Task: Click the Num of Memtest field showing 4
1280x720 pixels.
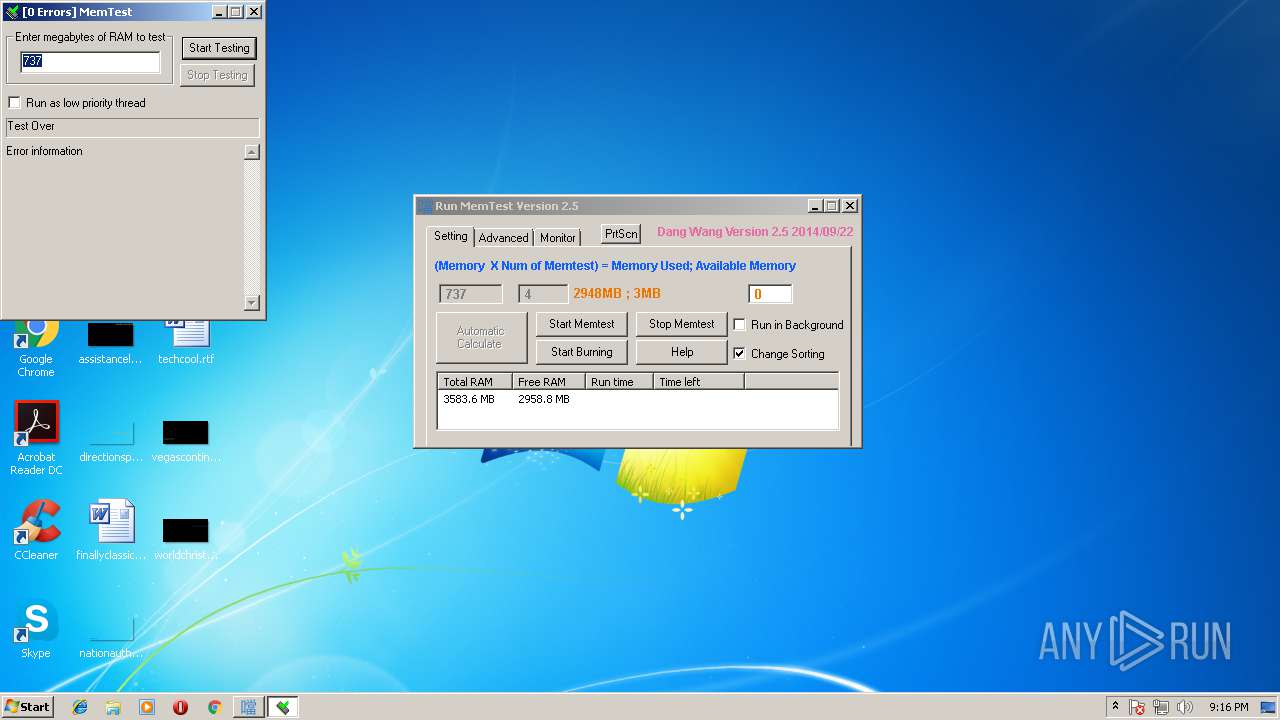Action: [x=543, y=294]
